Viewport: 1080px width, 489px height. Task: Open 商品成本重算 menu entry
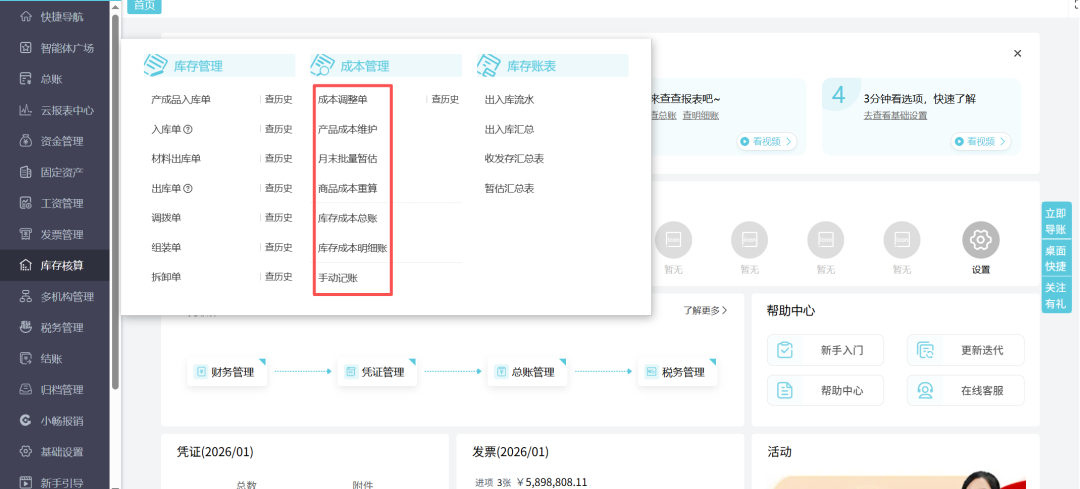pyautogui.click(x=347, y=189)
